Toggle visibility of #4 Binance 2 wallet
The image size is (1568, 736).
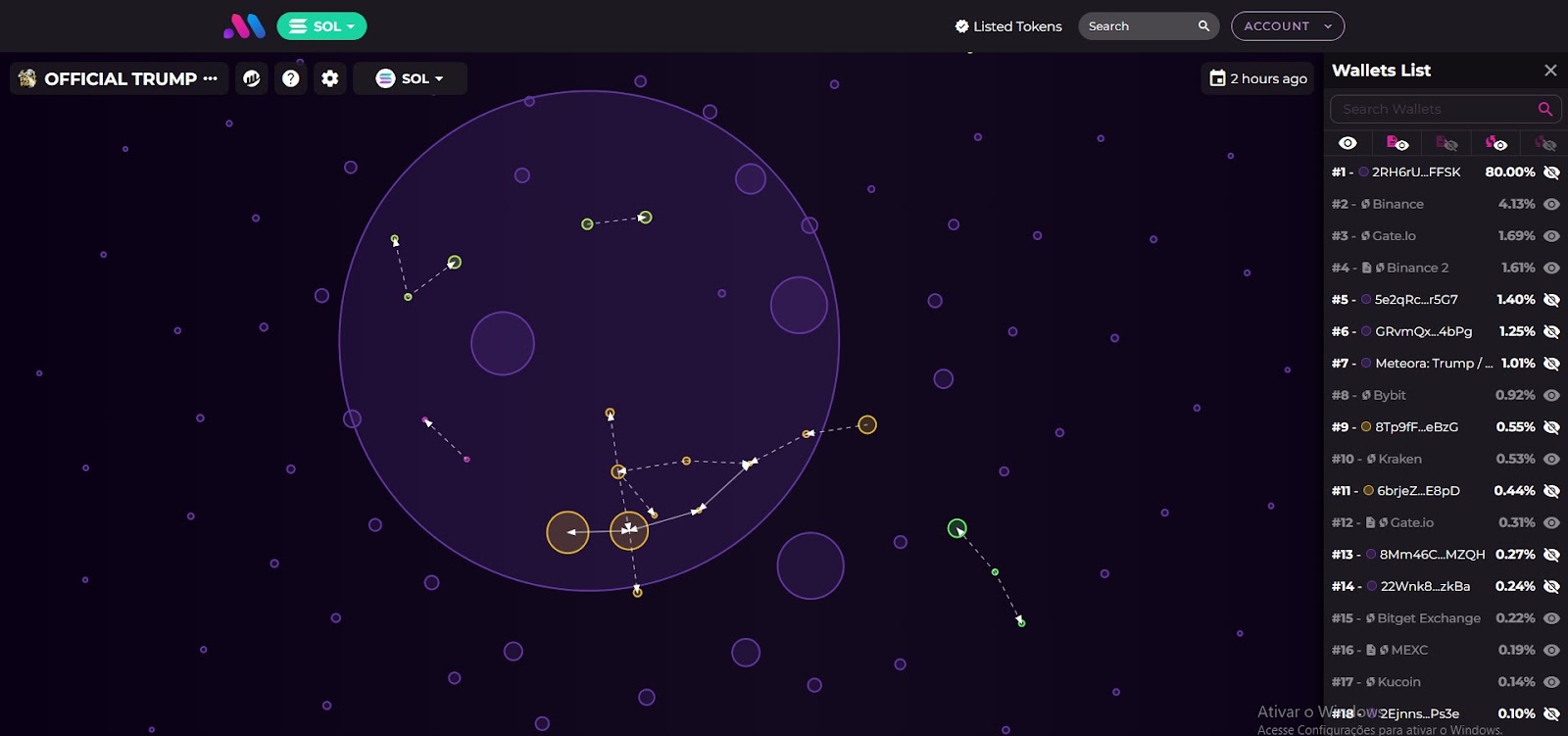coord(1551,268)
